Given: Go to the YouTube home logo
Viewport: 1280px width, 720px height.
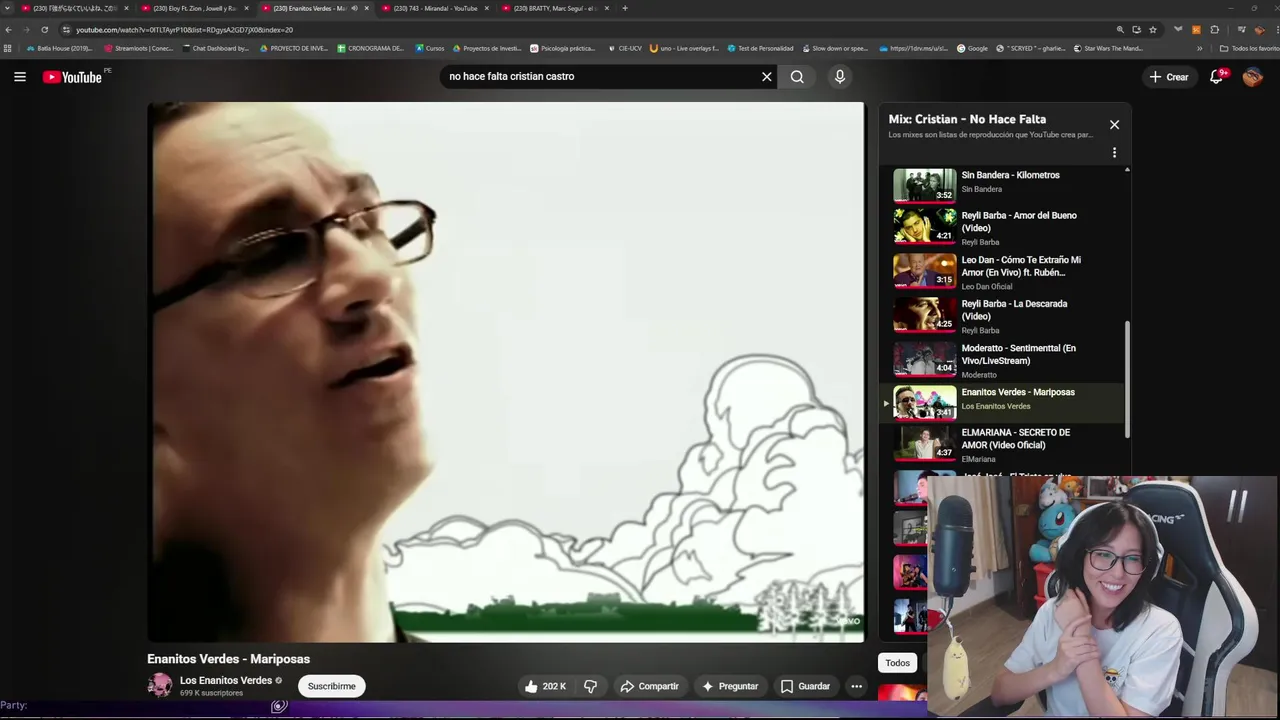Looking at the screenshot, I should click(x=72, y=77).
